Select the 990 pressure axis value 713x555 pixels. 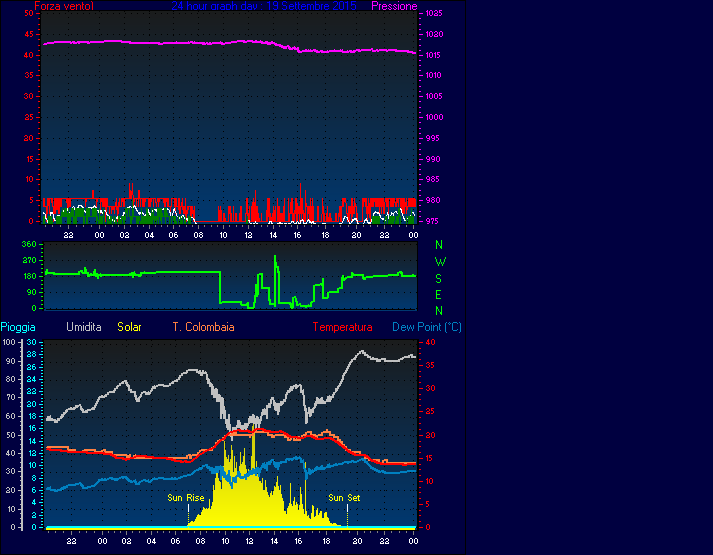click(x=432, y=159)
